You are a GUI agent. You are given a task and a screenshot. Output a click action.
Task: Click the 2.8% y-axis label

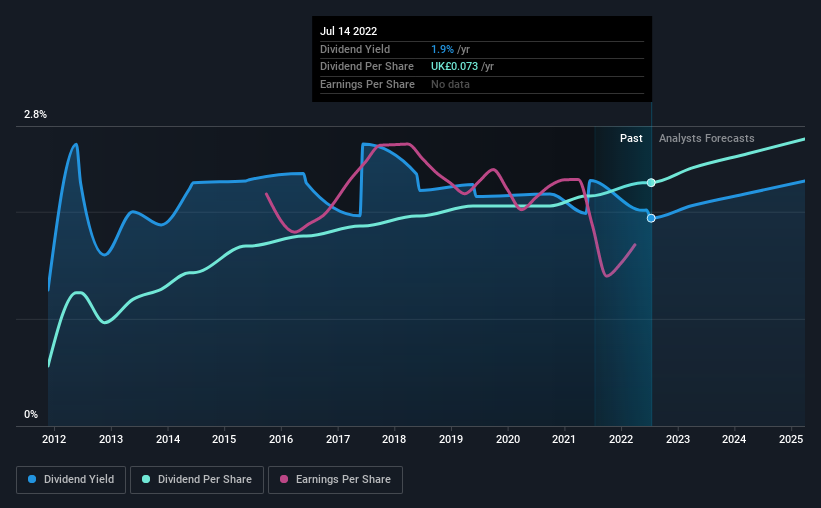click(35, 115)
